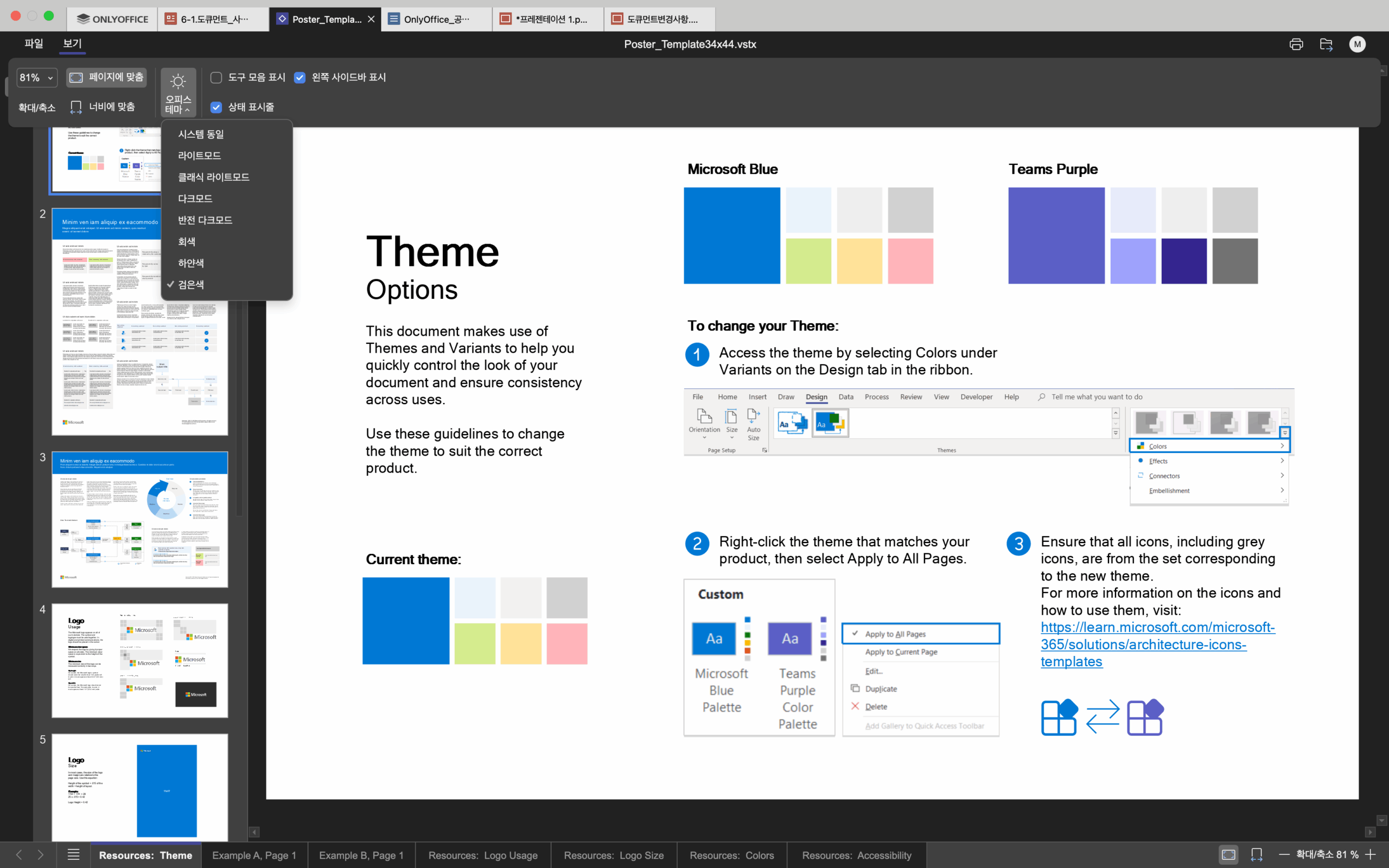This screenshot has width=1389, height=868.
Task: Click the Fit to Page toolbar button
Action: coord(107,77)
